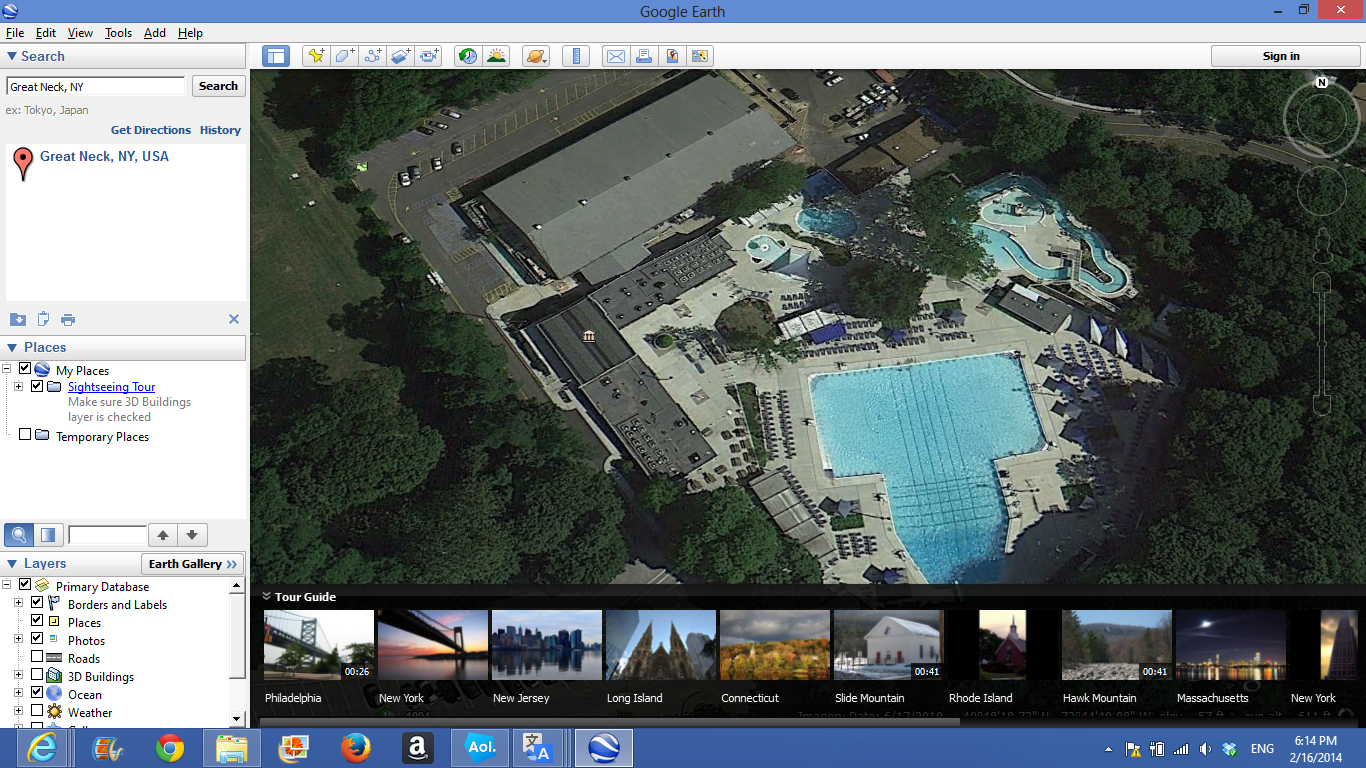Click the Long Island tour thumbnail
The width and height of the screenshot is (1366, 768).
tap(660, 645)
